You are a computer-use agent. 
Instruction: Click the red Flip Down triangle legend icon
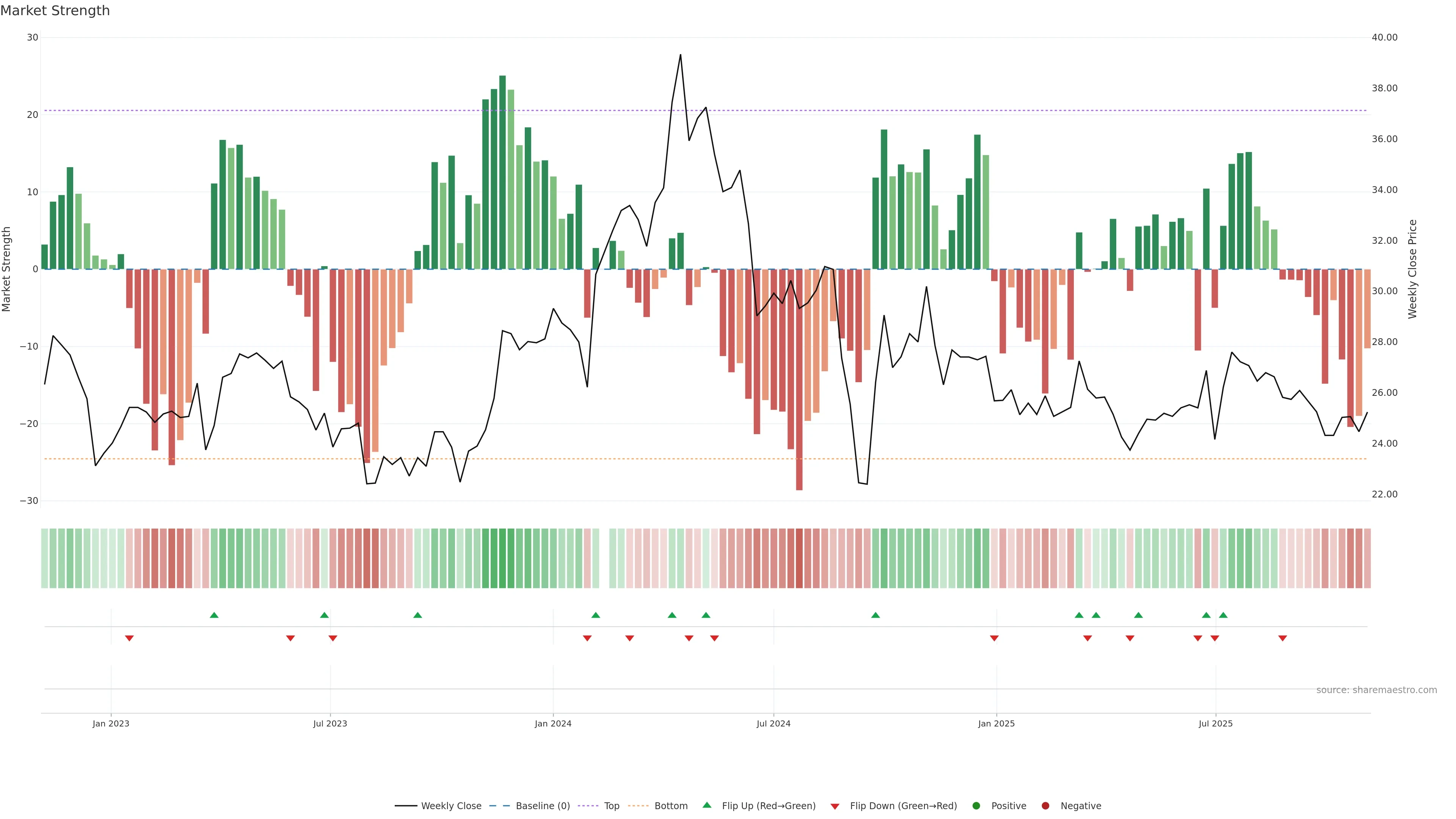pyautogui.click(x=834, y=806)
